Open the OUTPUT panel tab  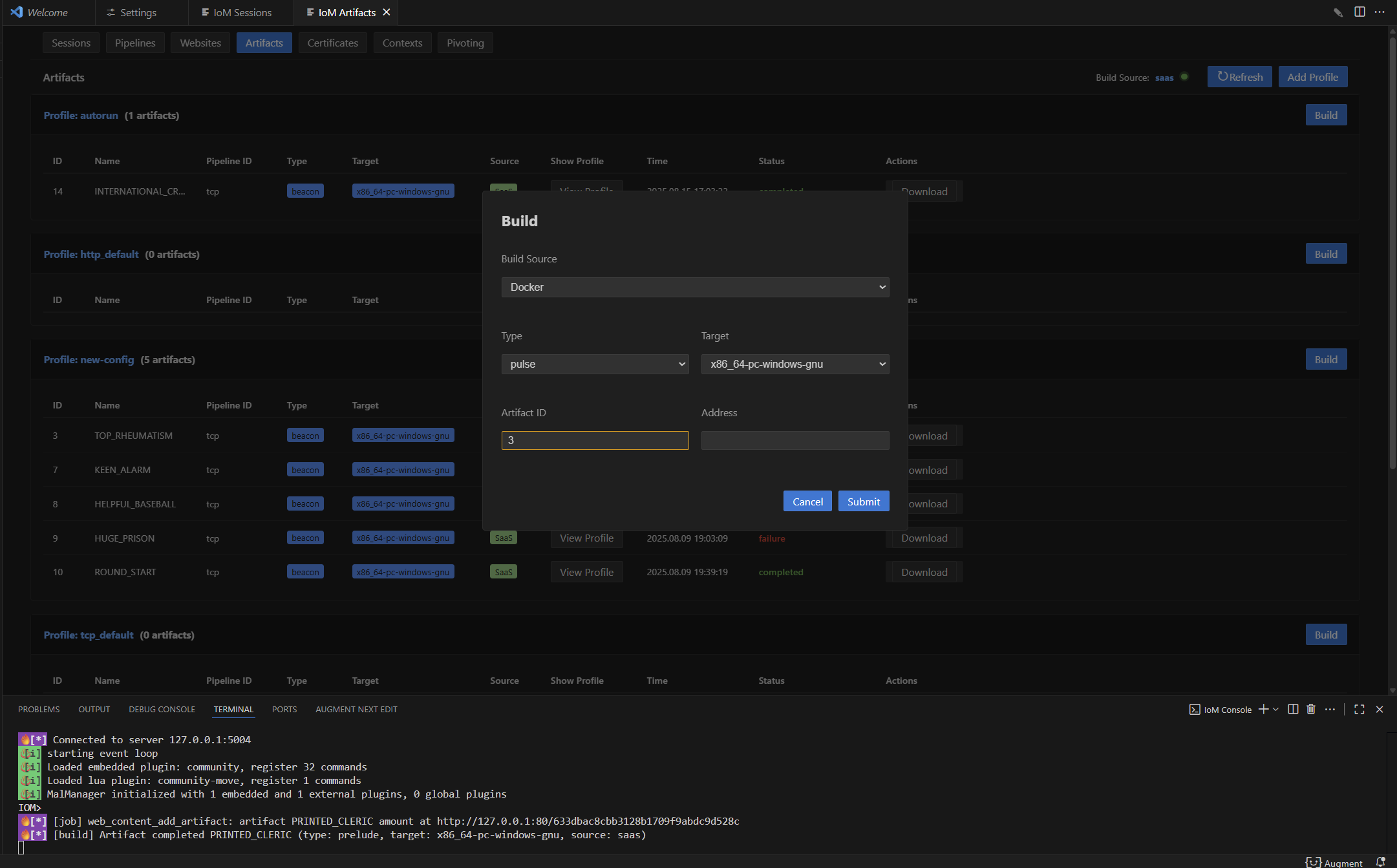click(x=94, y=709)
